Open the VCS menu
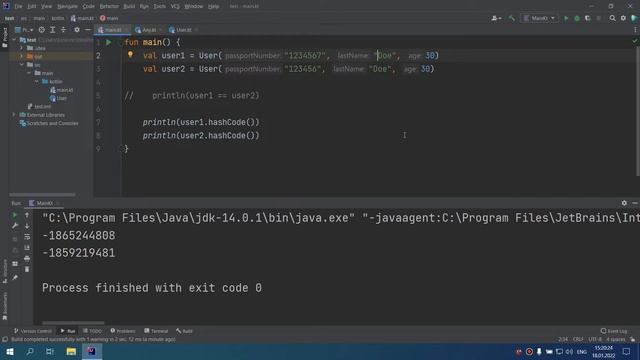 [x=175, y=6]
